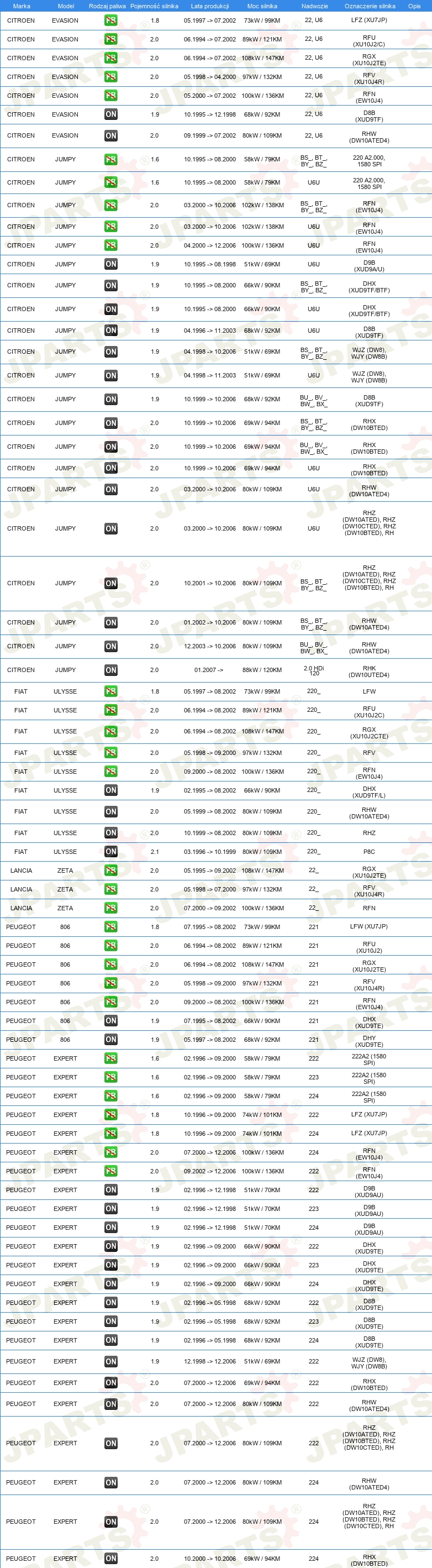Click petrol icon in Evasion 108kW RGX row

110,58
